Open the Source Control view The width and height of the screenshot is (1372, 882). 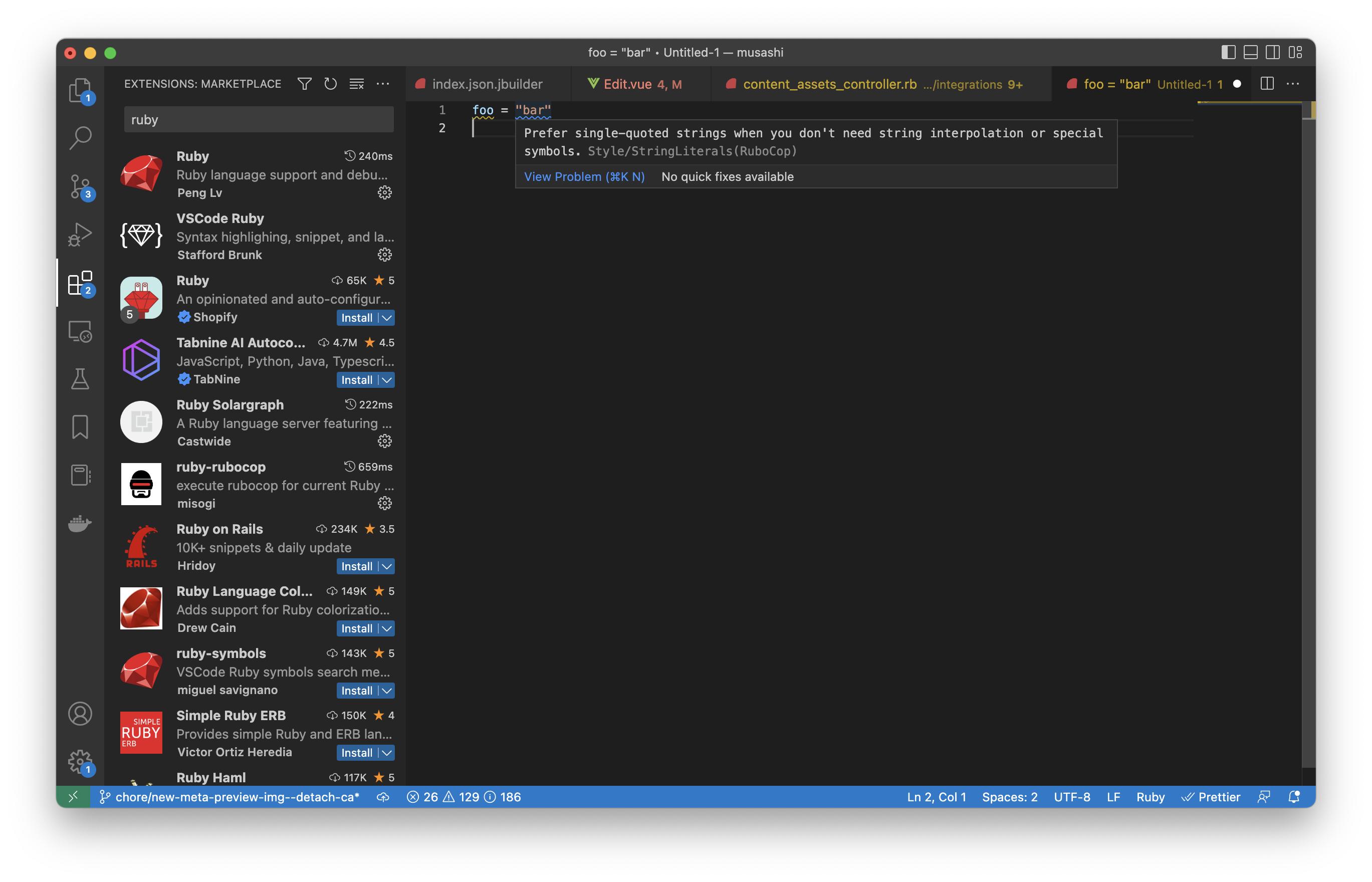coord(80,186)
